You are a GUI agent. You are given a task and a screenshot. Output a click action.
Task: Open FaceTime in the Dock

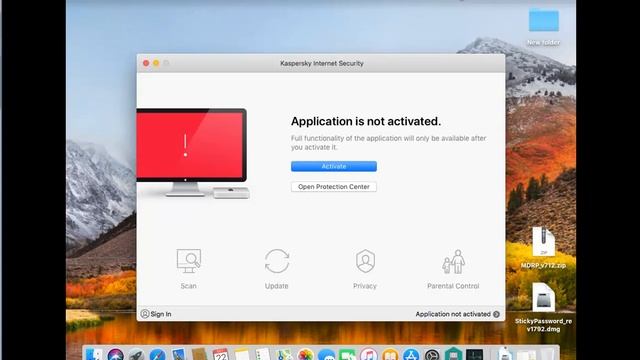347,354
